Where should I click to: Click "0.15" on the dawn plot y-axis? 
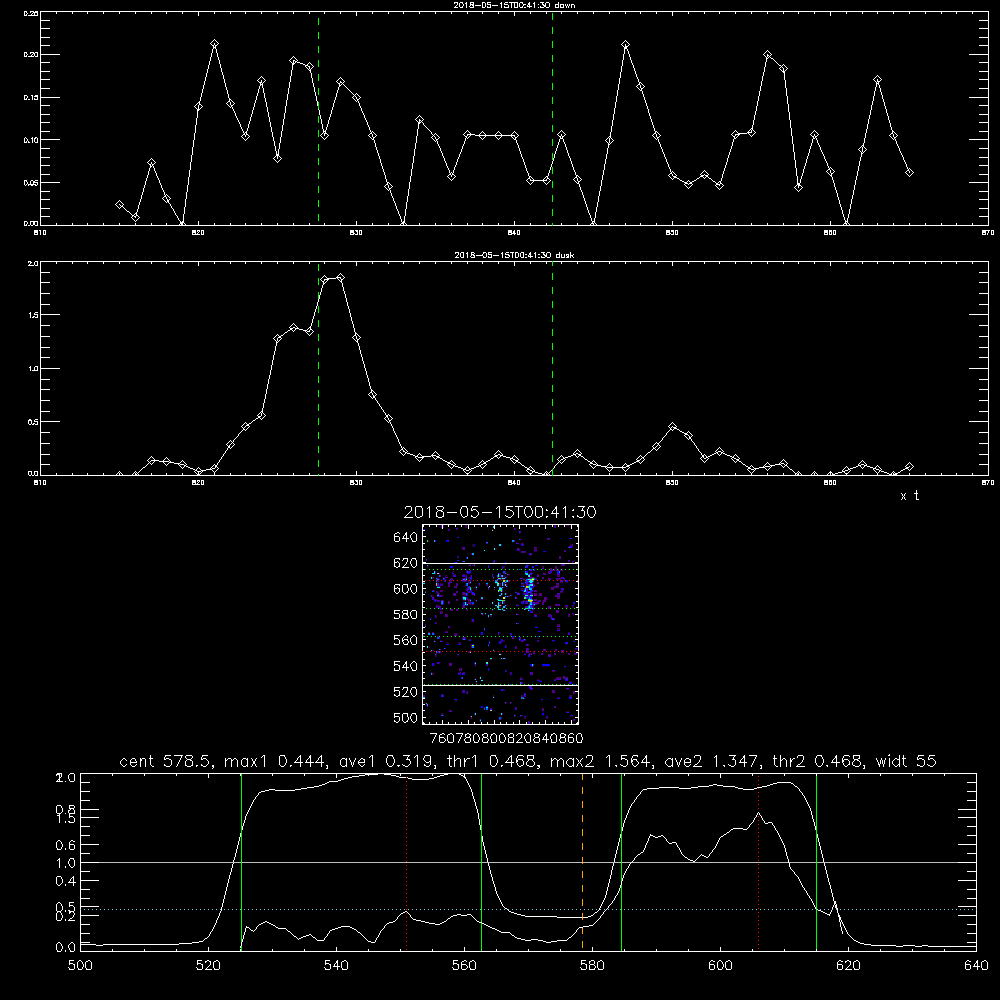tap(31, 98)
